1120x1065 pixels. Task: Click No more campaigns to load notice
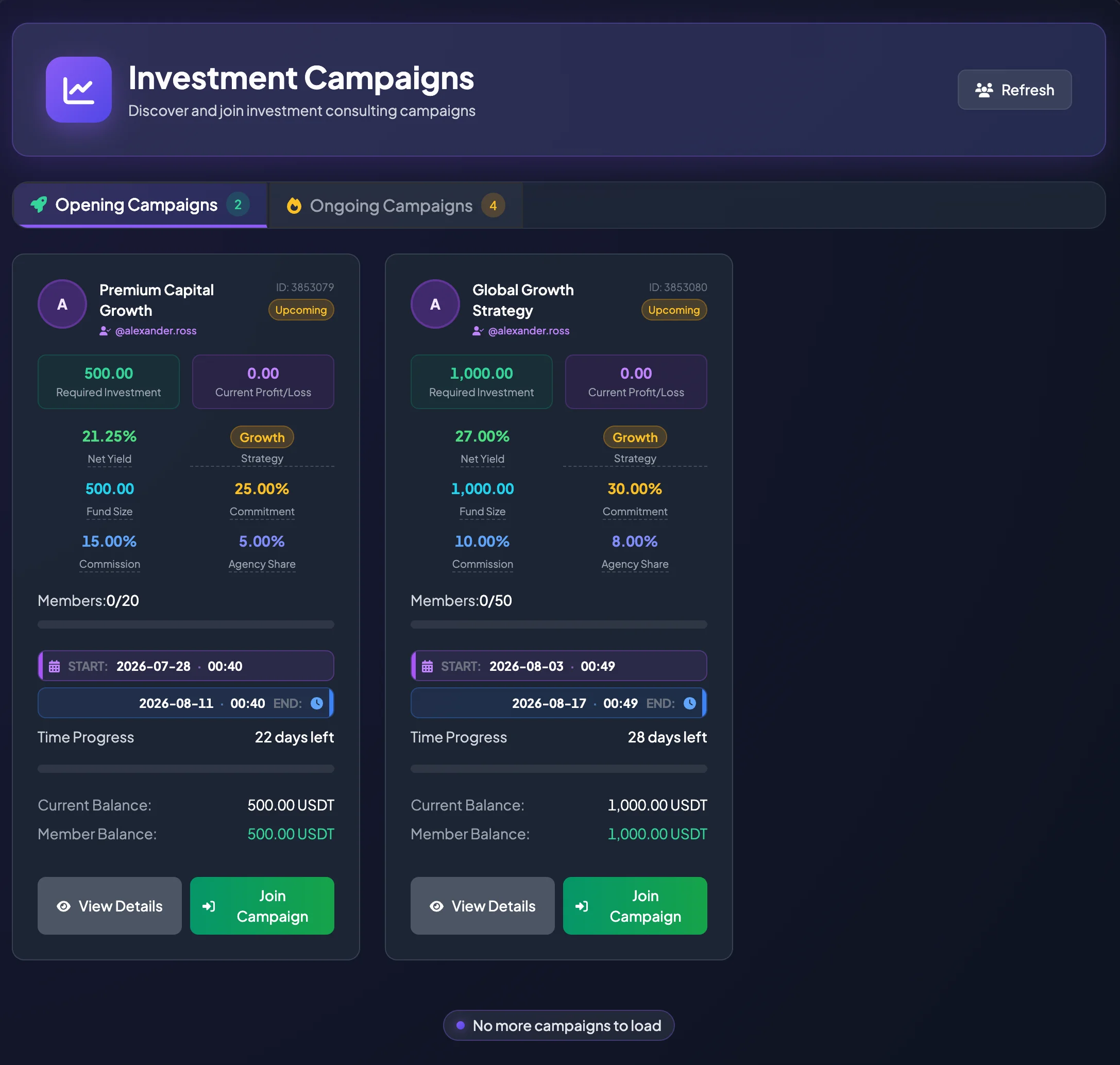tap(559, 1025)
